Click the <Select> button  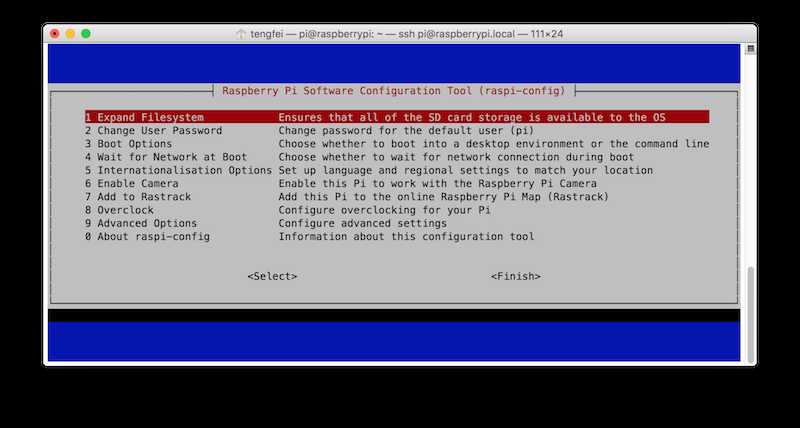[x=272, y=276]
